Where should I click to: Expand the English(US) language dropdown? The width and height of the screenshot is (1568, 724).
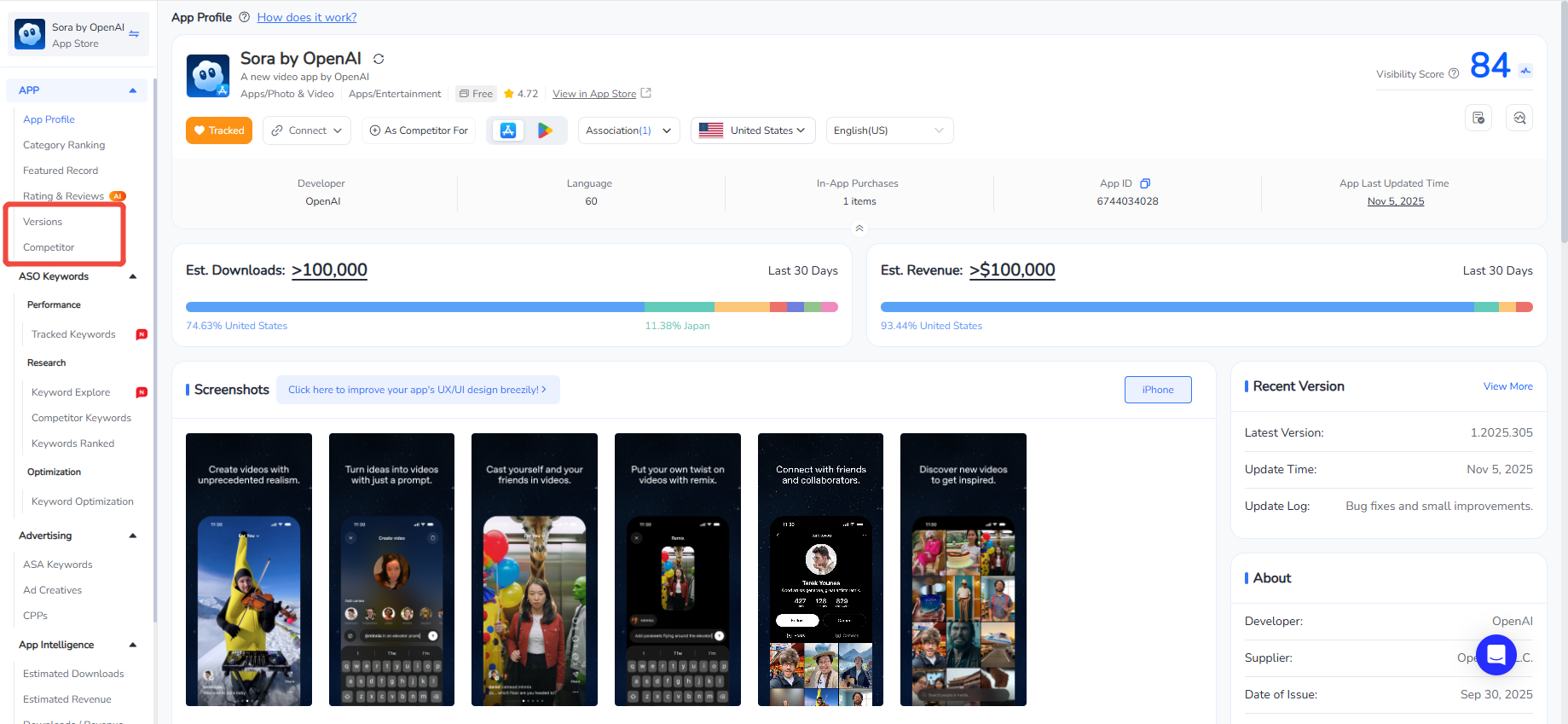888,130
